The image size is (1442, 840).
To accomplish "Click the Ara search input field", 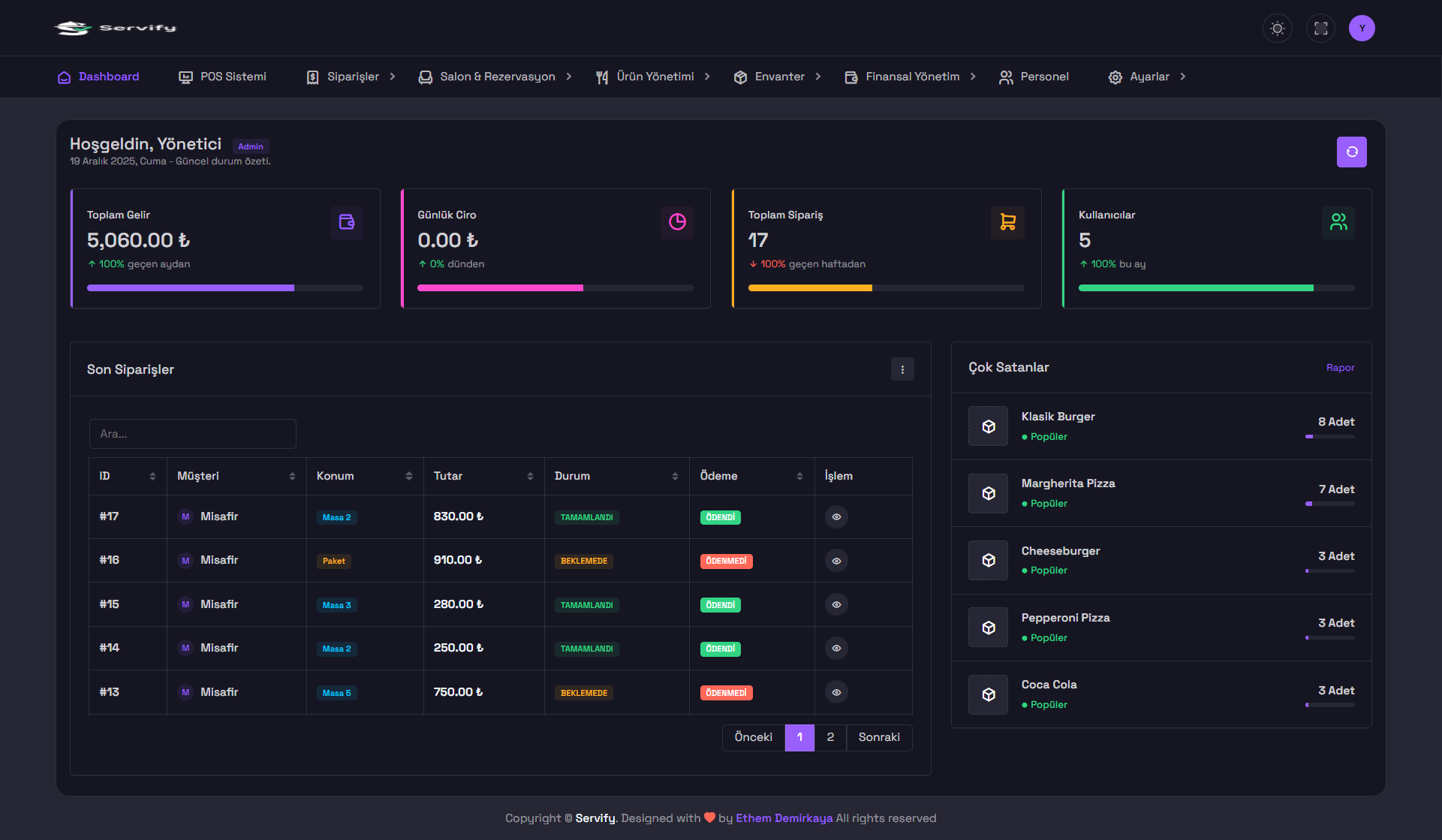I will [x=192, y=434].
